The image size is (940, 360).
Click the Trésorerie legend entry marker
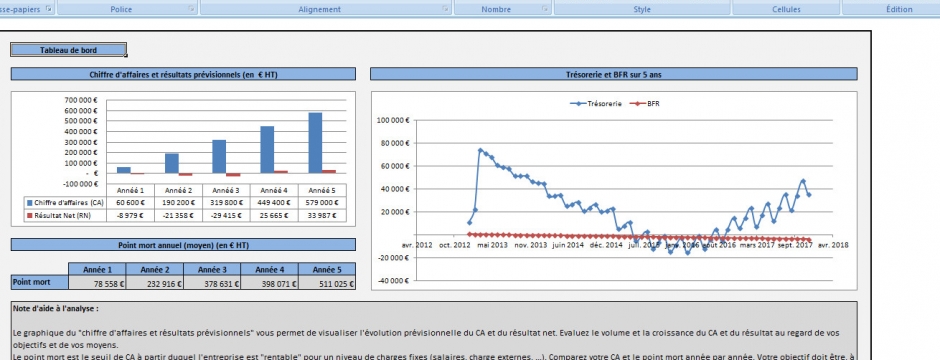pos(578,104)
